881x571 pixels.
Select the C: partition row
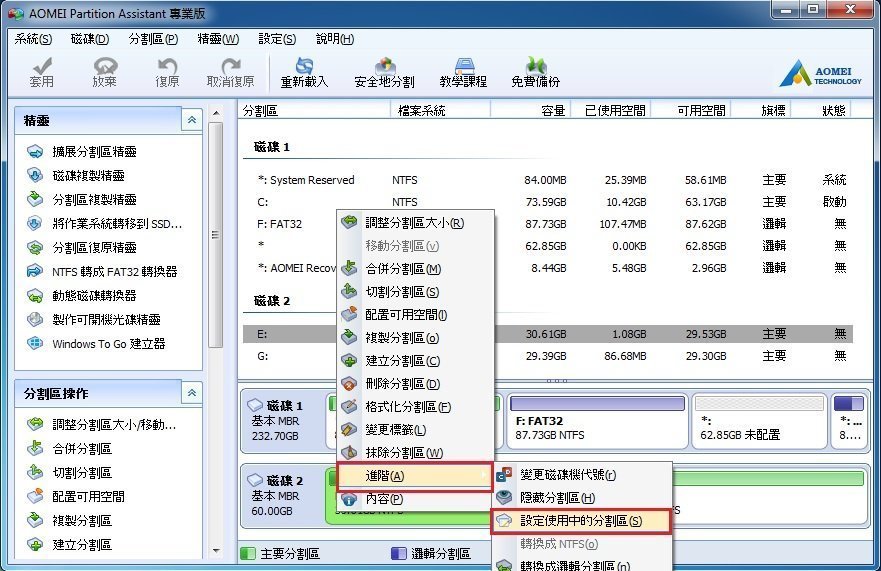click(548, 202)
